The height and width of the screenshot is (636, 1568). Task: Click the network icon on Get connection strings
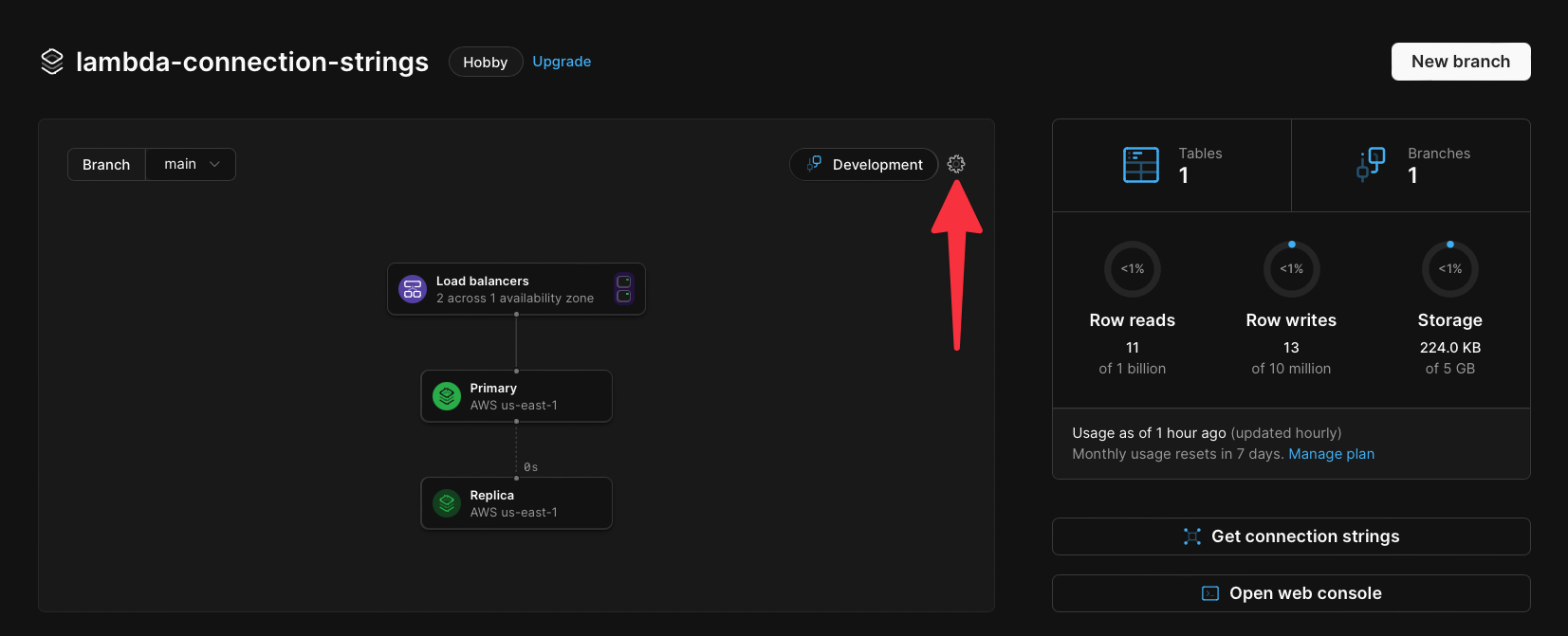[1191, 536]
